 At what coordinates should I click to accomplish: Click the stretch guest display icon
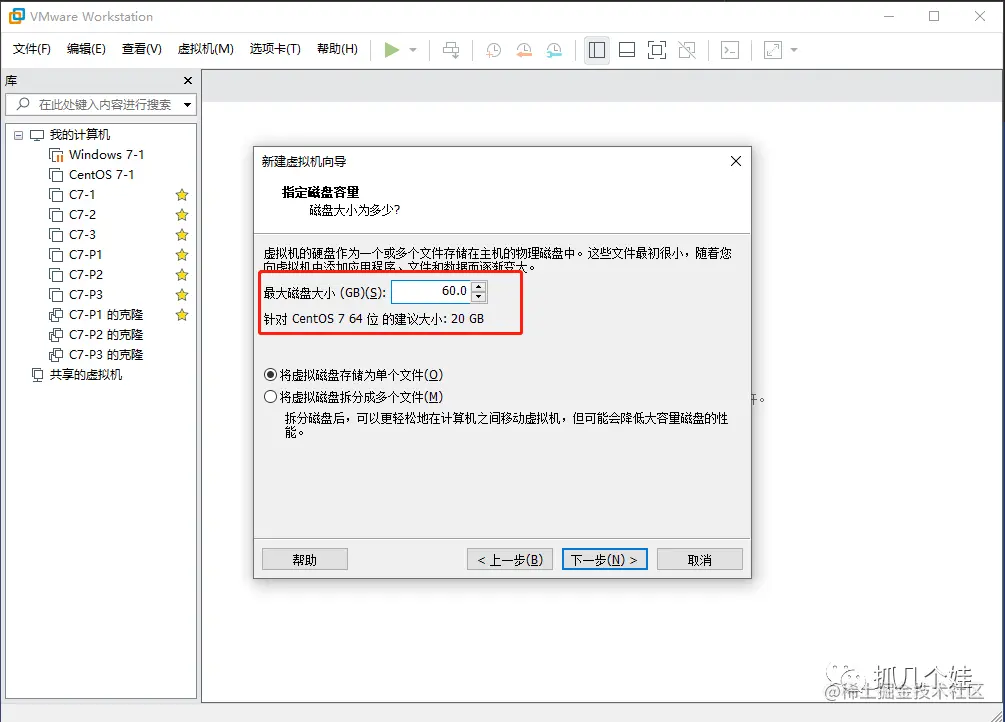(x=773, y=50)
